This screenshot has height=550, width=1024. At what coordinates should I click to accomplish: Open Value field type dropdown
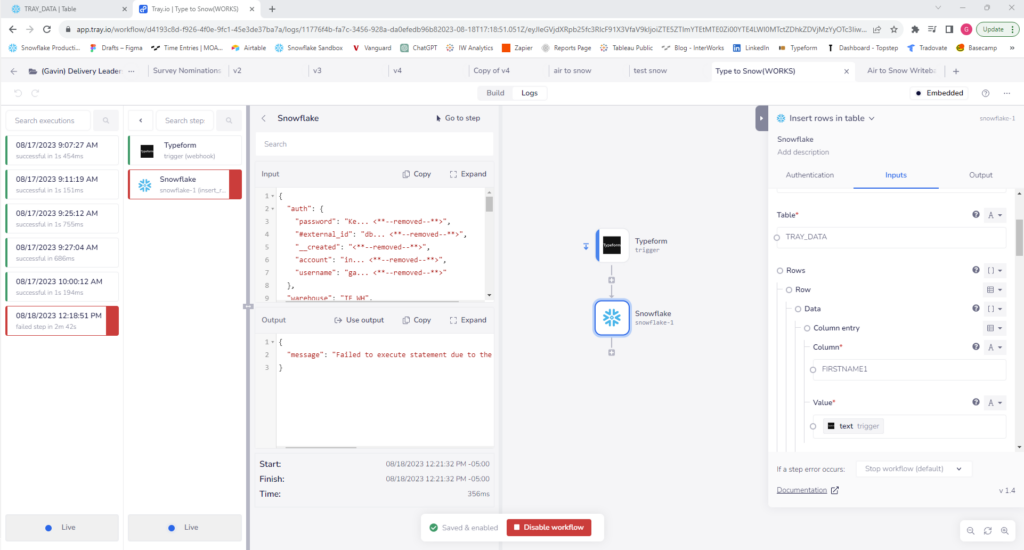[995, 403]
